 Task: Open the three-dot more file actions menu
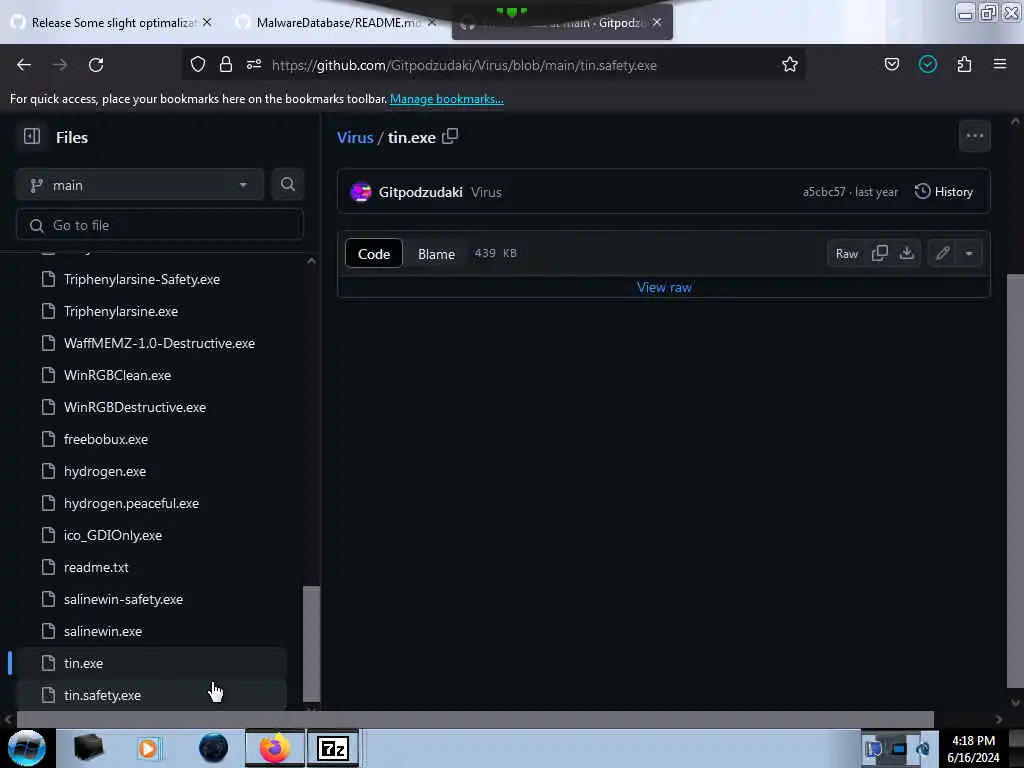pyautogui.click(x=974, y=136)
